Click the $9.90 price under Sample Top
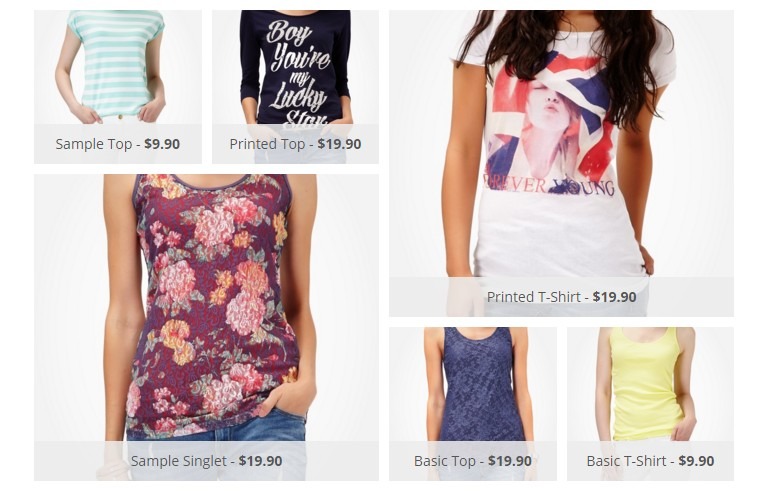768x491 pixels. click(162, 144)
